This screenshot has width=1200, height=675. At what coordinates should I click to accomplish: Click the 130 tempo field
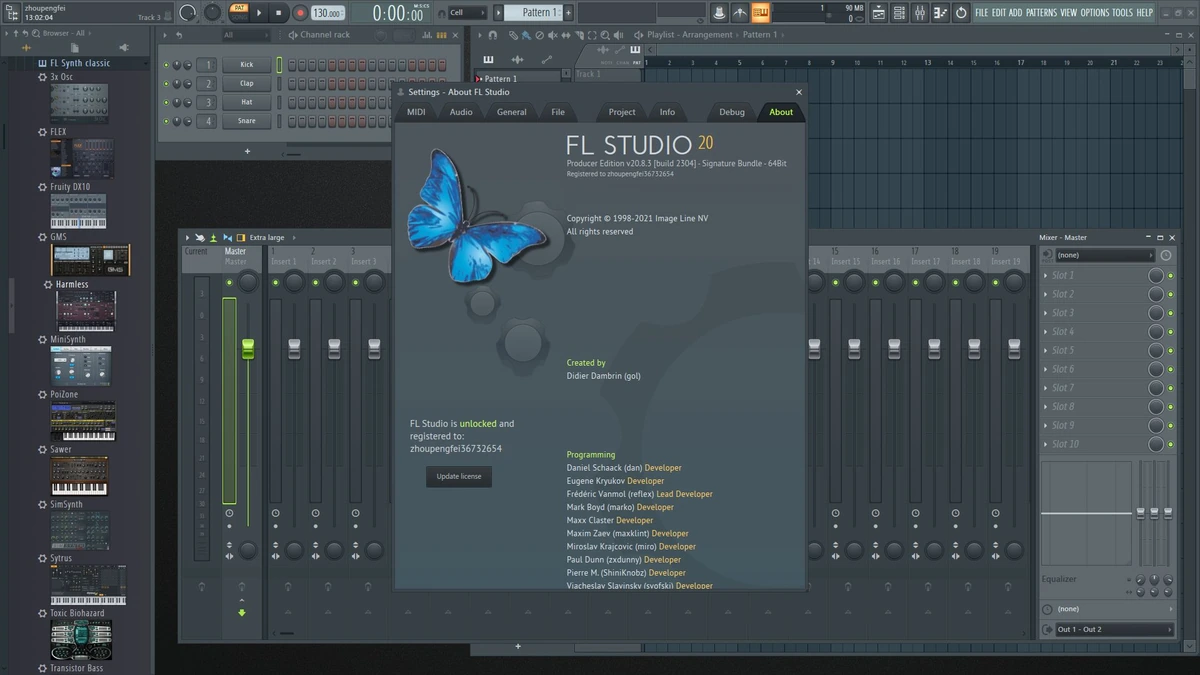[x=327, y=13]
